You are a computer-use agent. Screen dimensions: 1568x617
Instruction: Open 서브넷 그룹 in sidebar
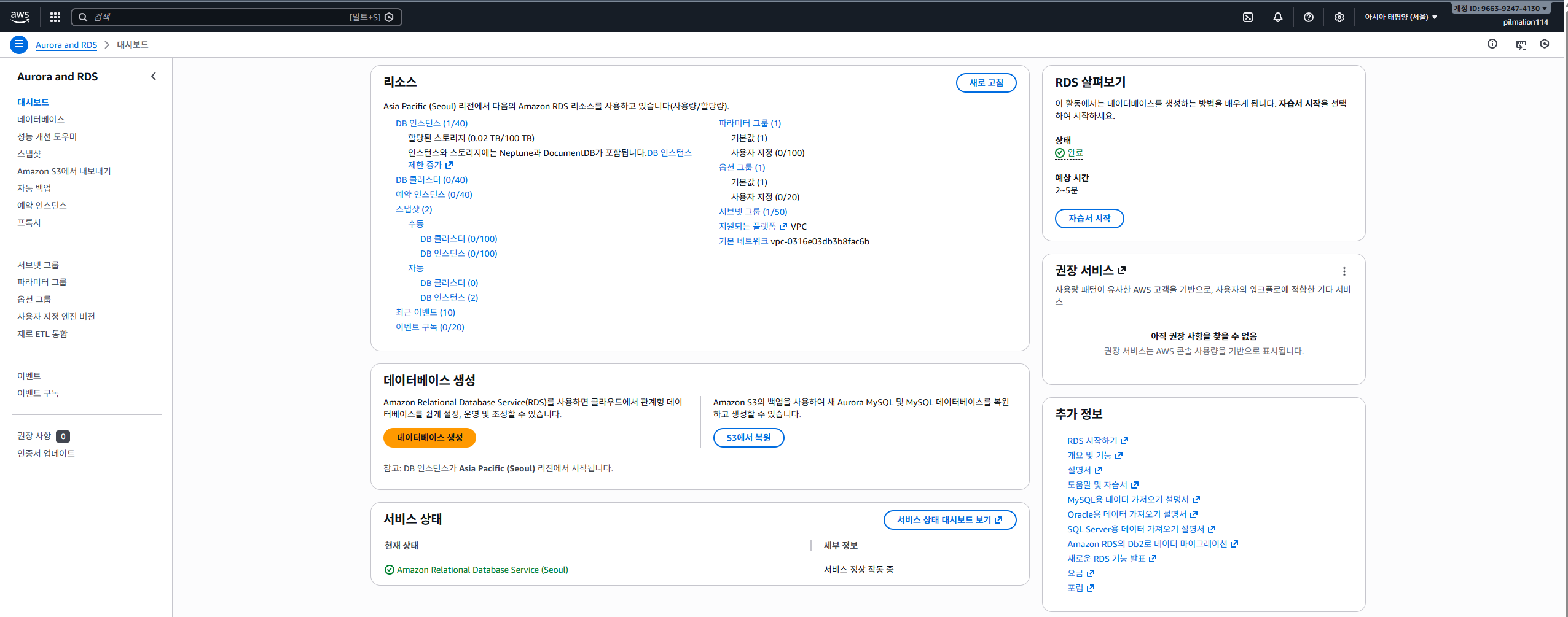point(38,265)
